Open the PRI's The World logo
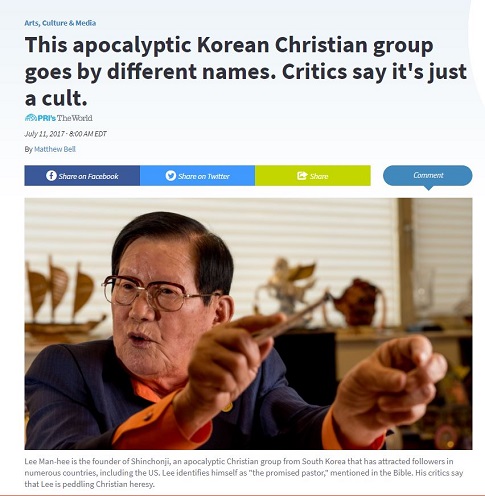Image resolution: width=485 pixels, height=496 pixels. point(59,118)
